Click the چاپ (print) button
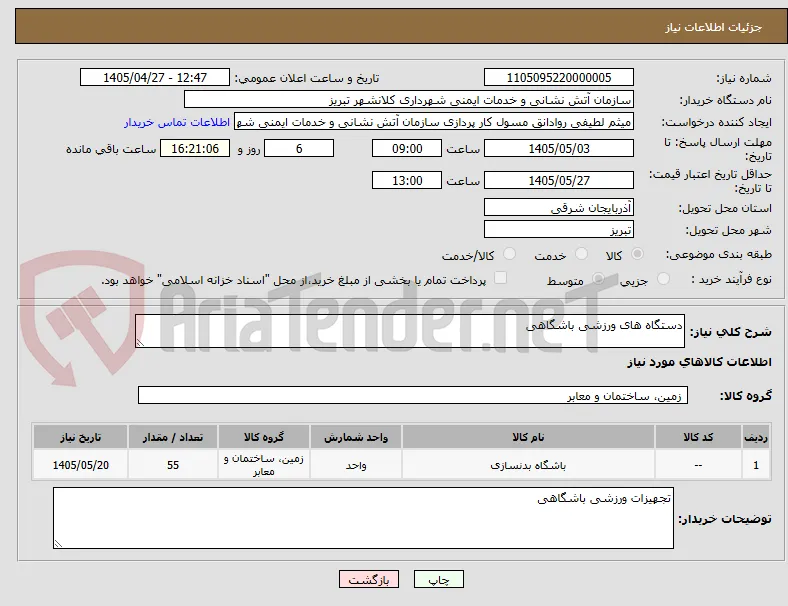This screenshot has height=606, width=788. click(438, 579)
